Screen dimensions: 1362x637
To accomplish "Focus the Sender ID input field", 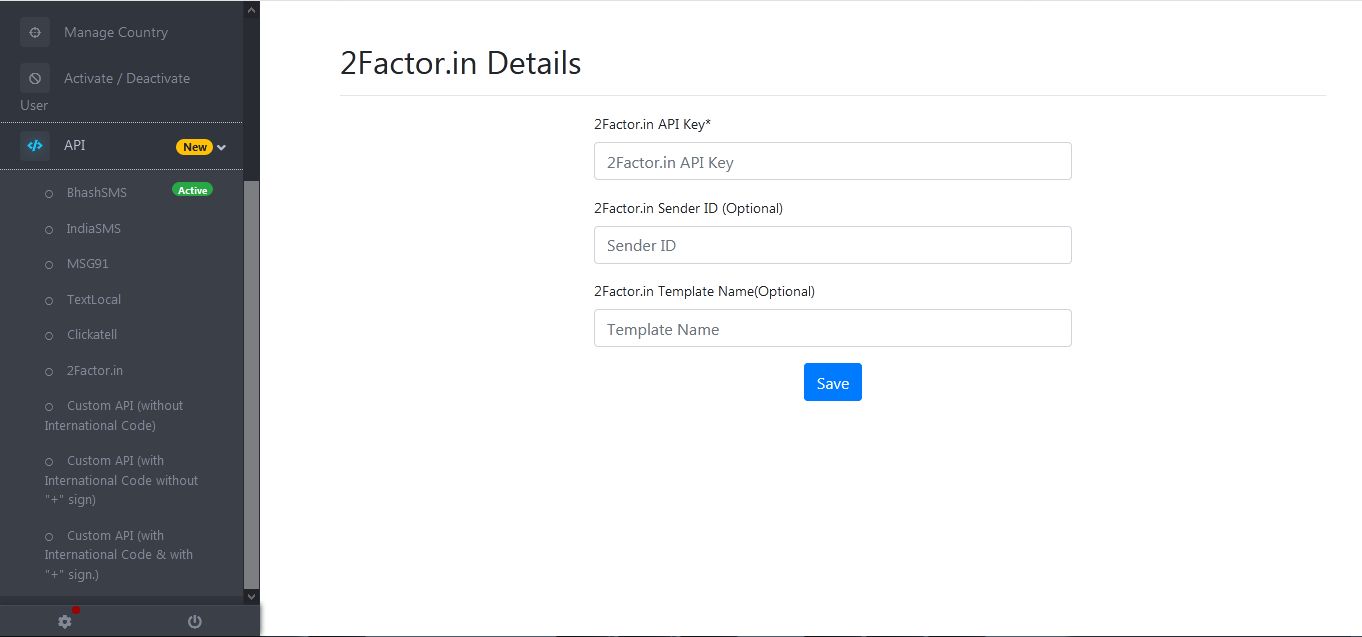I will pyautogui.click(x=832, y=245).
